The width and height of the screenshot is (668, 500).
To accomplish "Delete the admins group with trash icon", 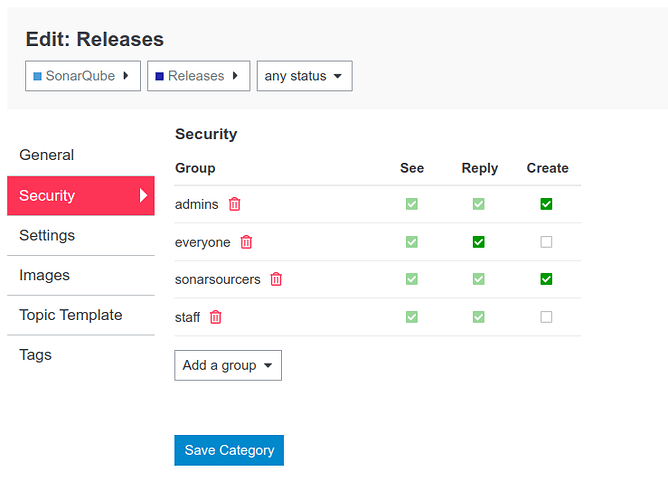I will pyautogui.click(x=234, y=204).
